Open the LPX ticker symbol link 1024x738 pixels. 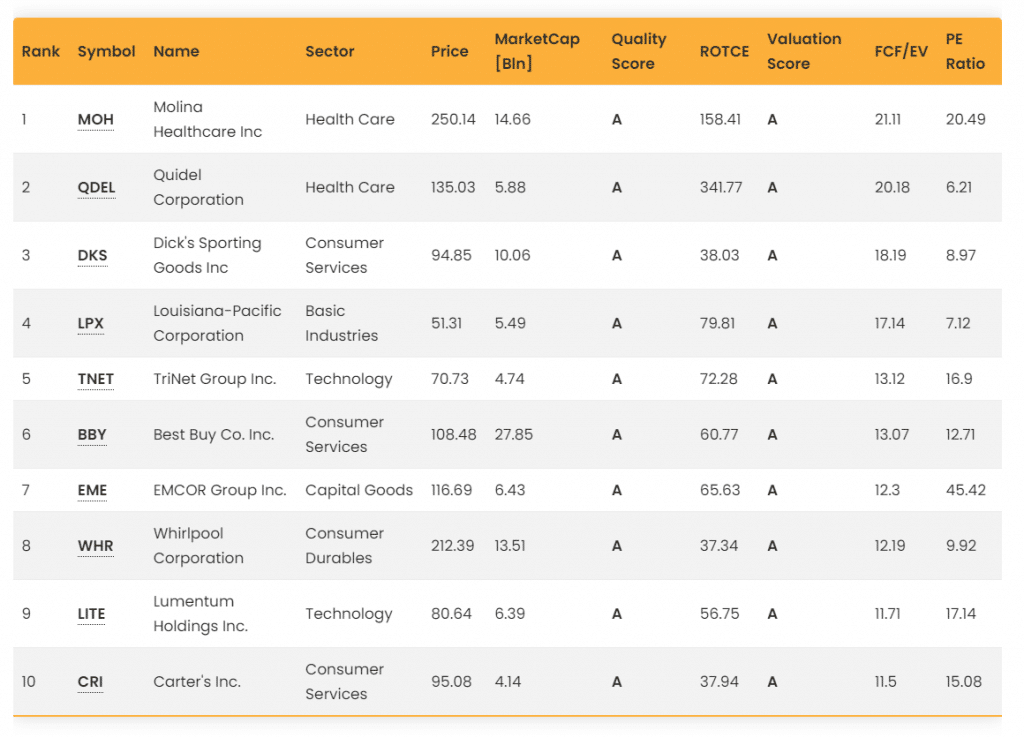coord(90,323)
